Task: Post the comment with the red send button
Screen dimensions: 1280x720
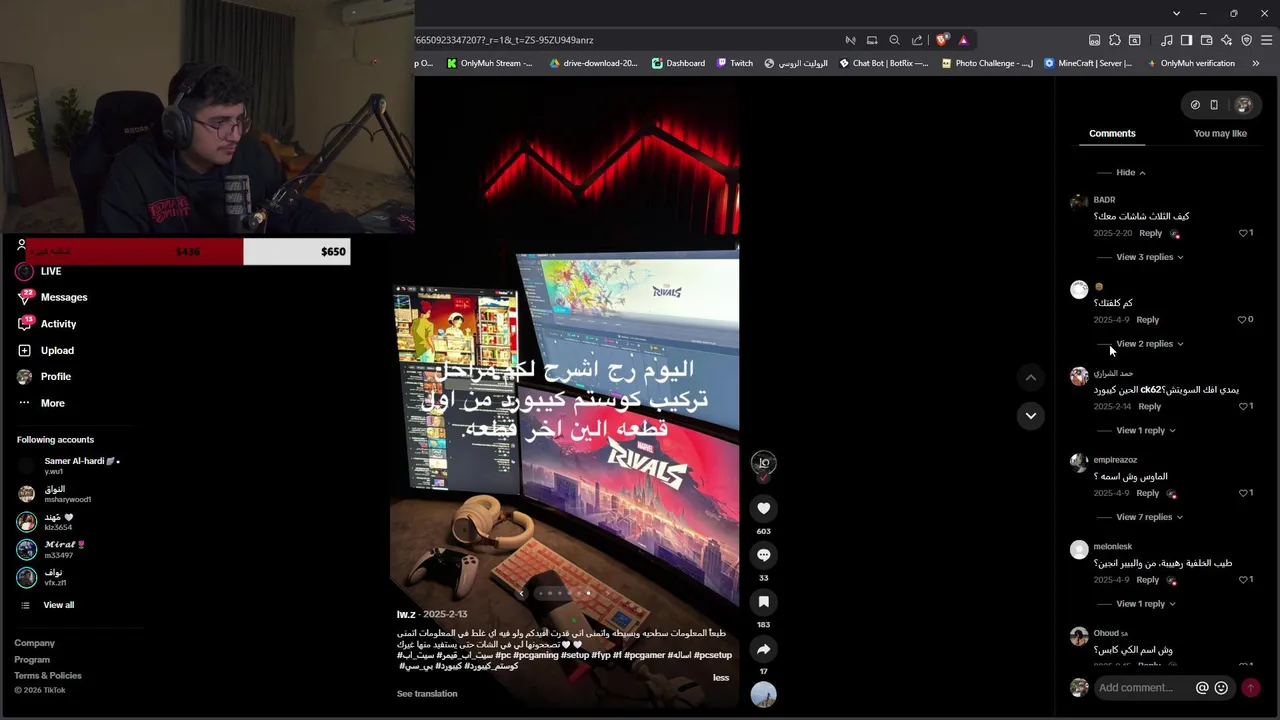Action: [1250, 688]
